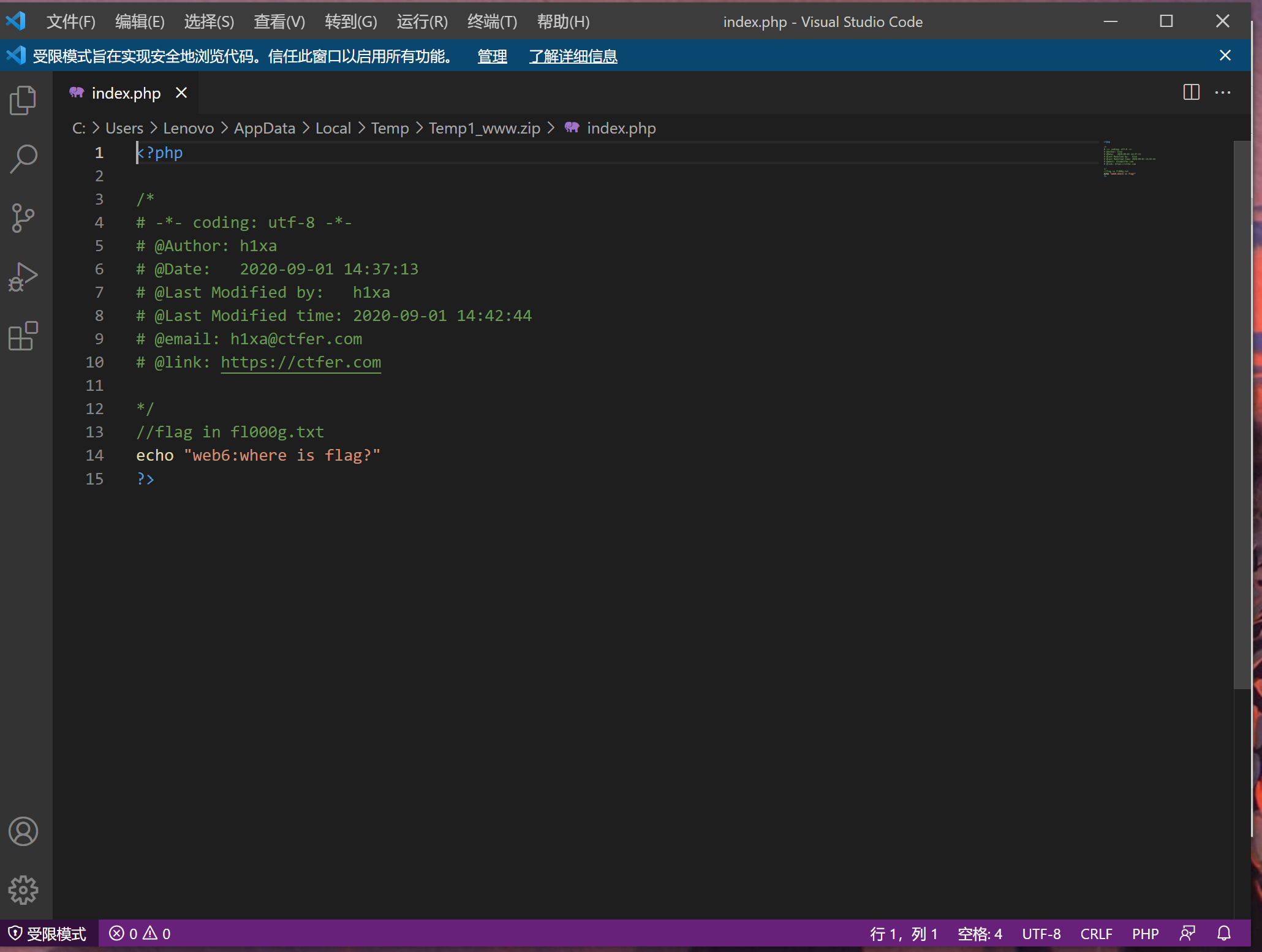The height and width of the screenshot is (952, 1262).
Task: Click the coding: utf-8 comment line
Action: [244, 222]
